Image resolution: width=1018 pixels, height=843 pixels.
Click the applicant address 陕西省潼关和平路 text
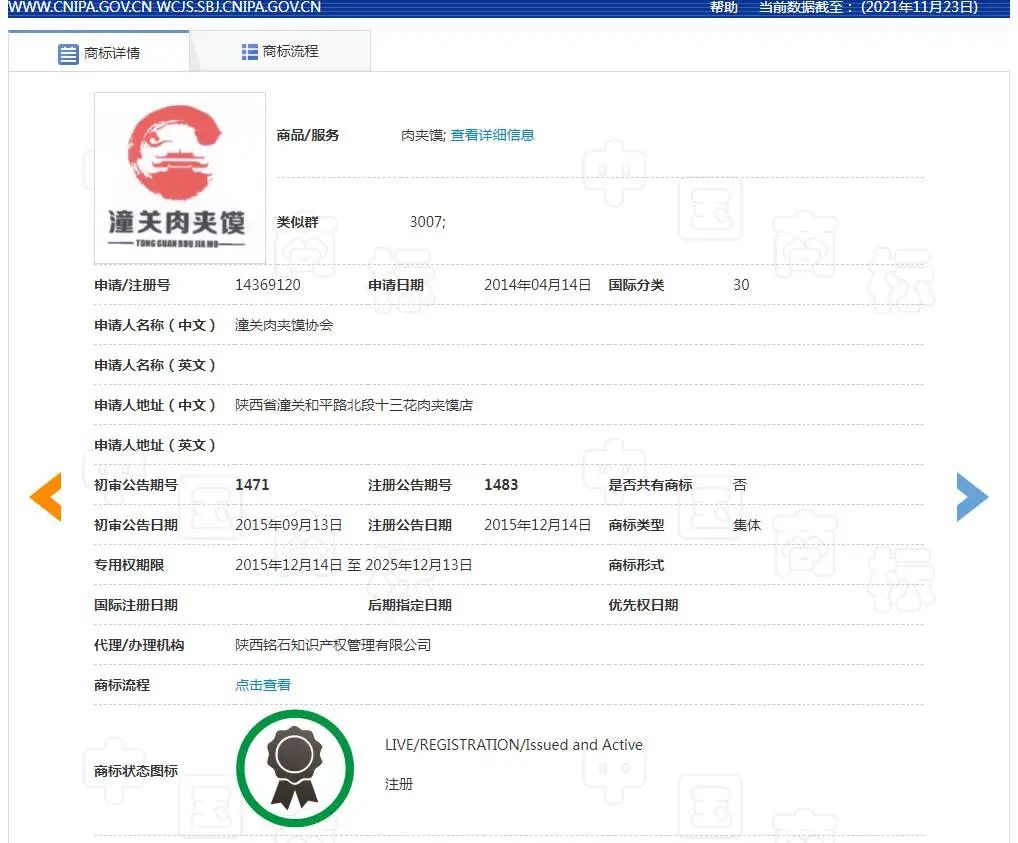point(354,405)
